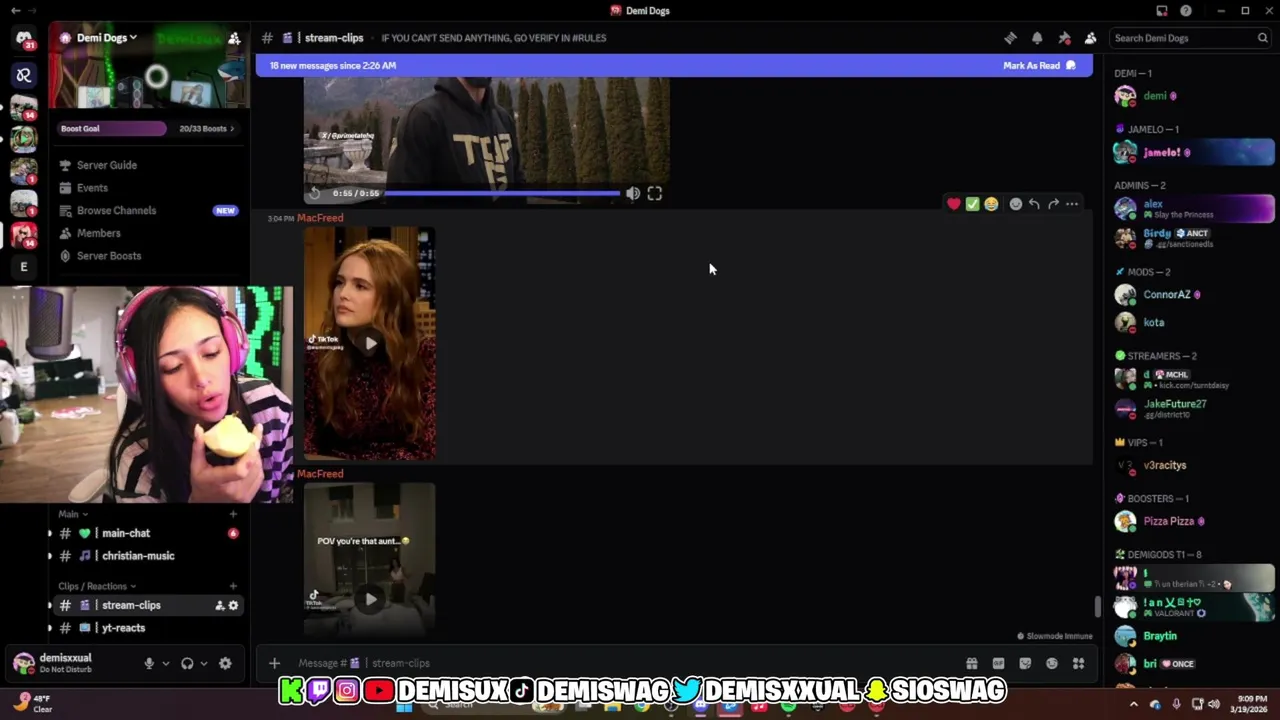React with laughing crying emoji
1280x720 pixels.
click(x=991, y=204)
